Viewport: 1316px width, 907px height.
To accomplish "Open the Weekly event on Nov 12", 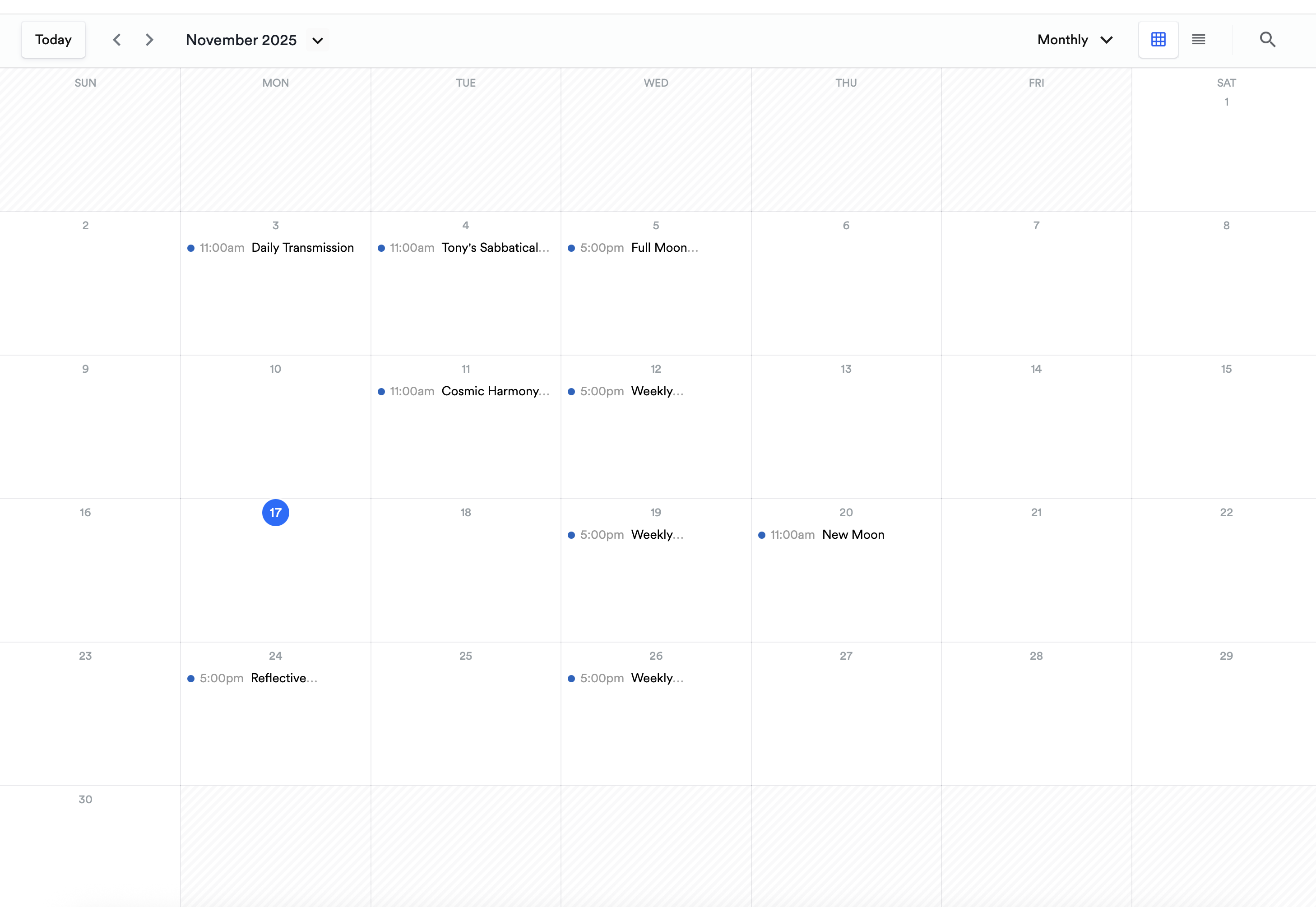I will 656,391.
